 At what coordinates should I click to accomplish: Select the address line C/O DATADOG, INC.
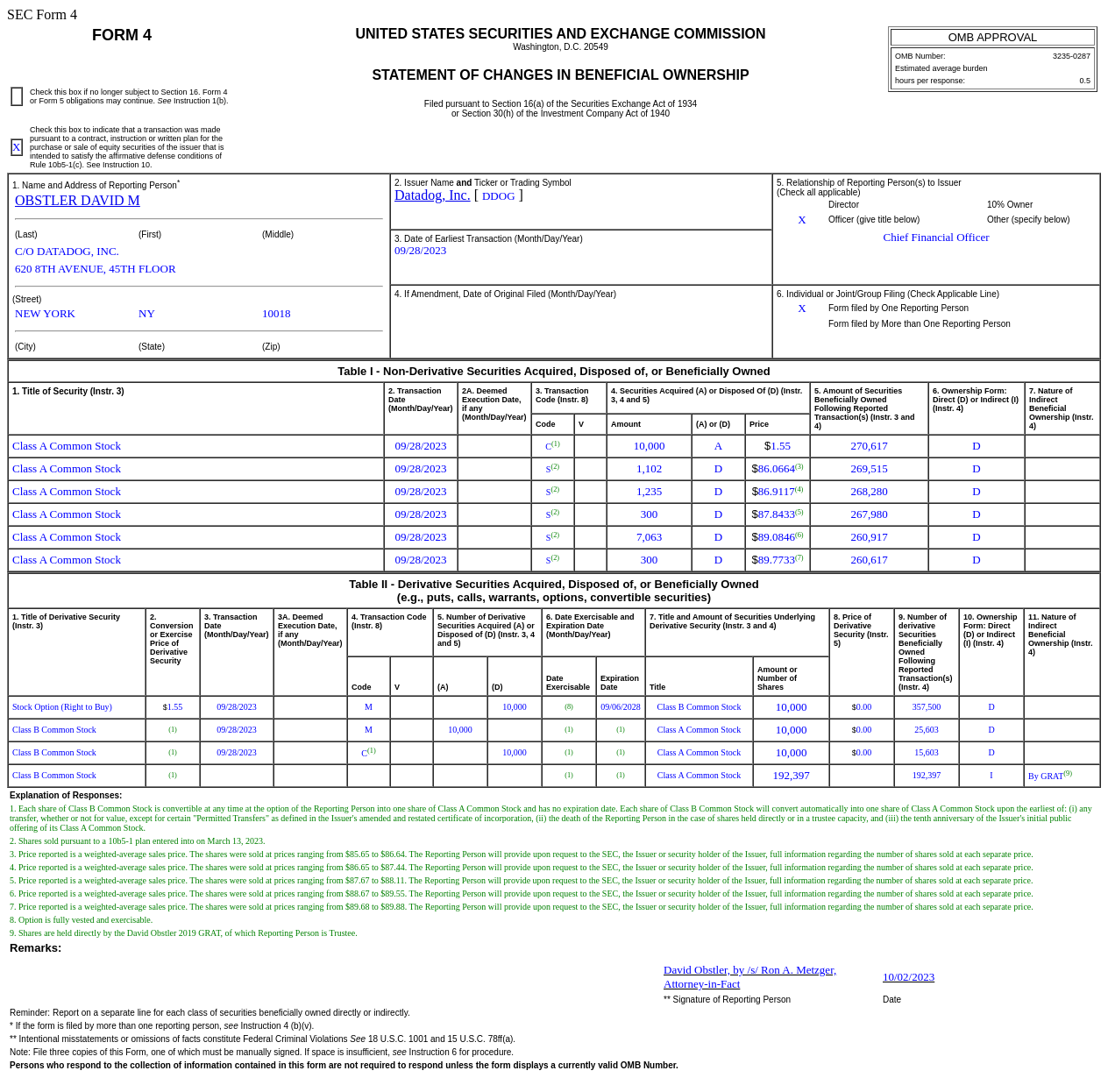[x=67, y=252]
